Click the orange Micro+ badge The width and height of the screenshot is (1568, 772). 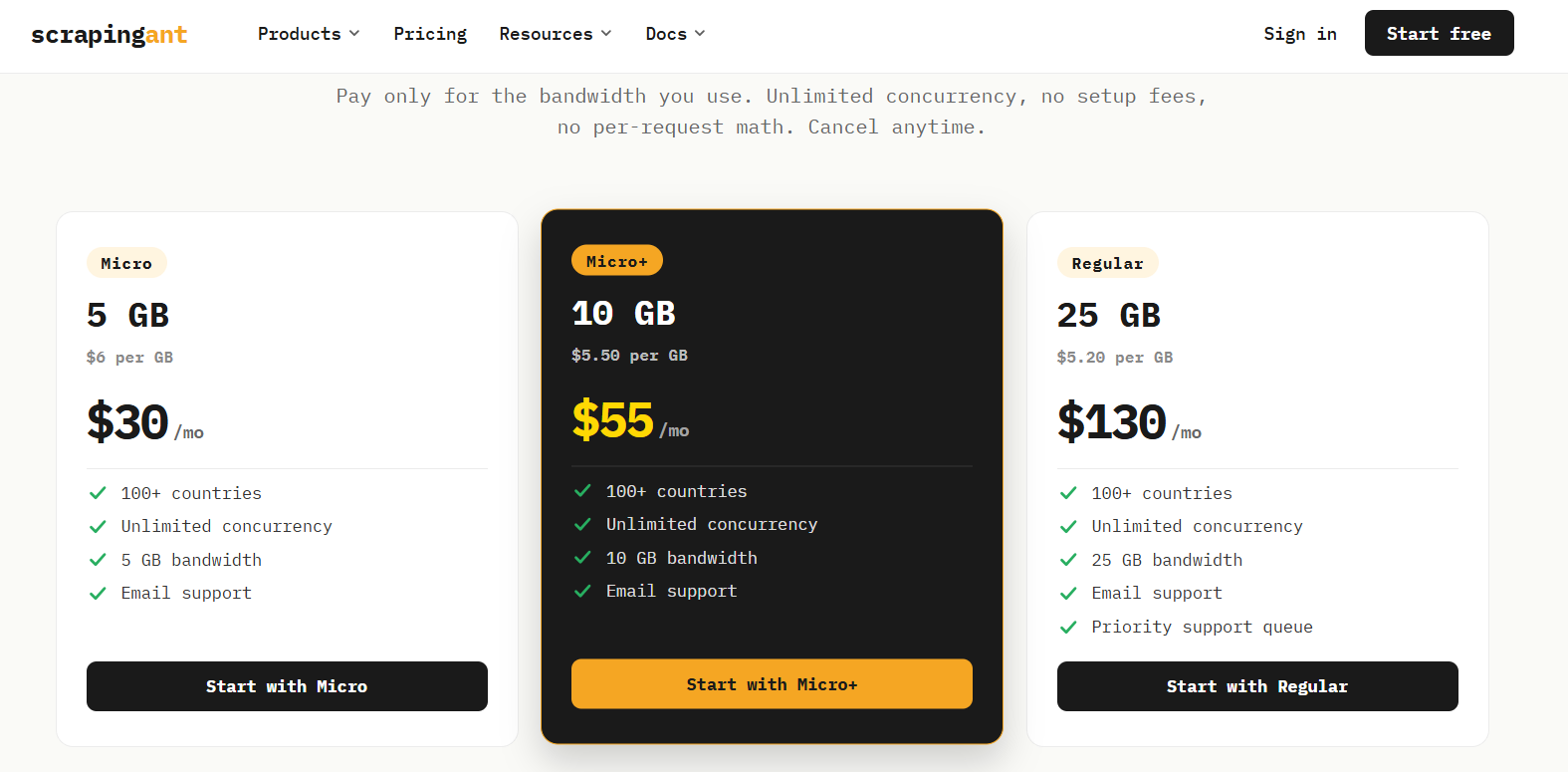tap(617, 261)
